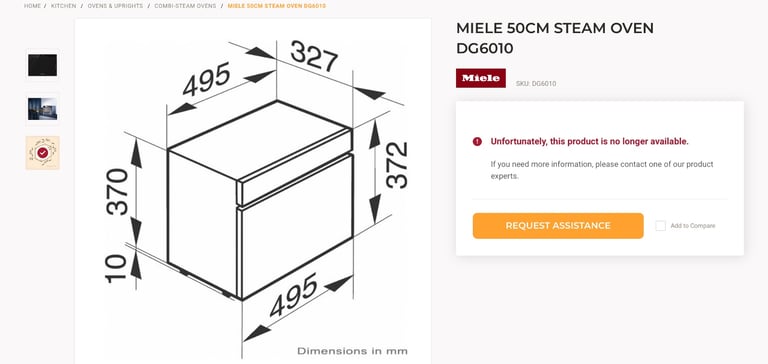Click the Miele 50cm Steam Oven title
The width and height of the screenshot is (768, 364).
click(554, 38)
